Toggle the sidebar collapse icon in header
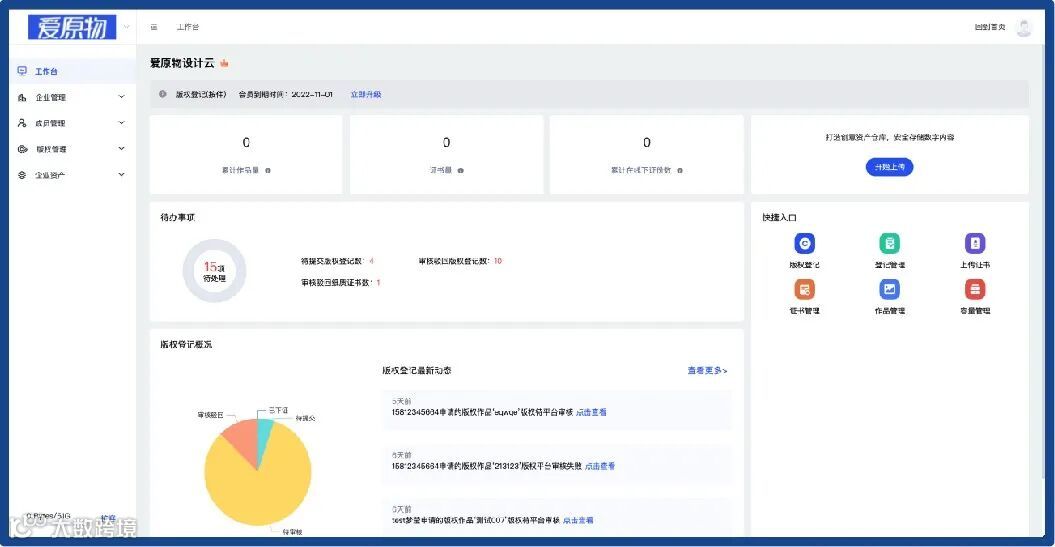 point(154,27)
